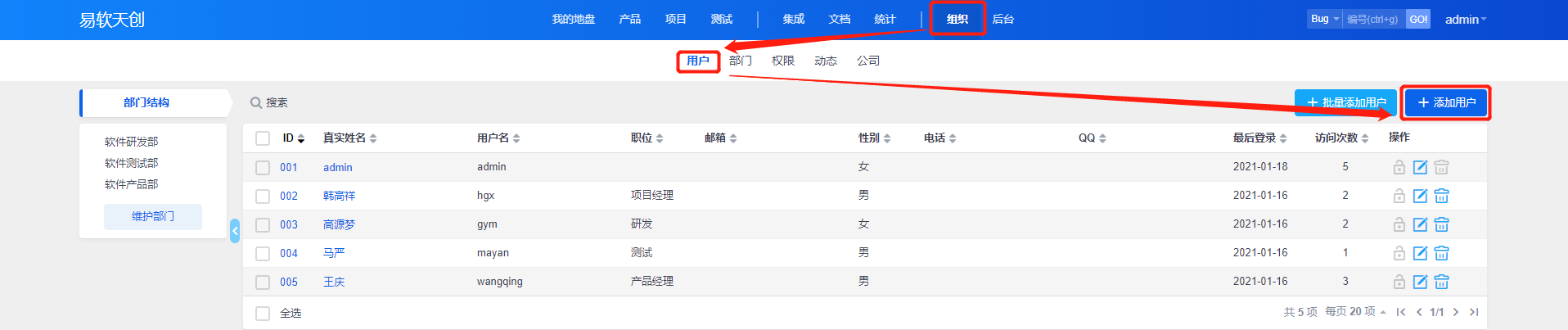
Task: Delete user hgx with trash icon
Action: (1442, 196)
